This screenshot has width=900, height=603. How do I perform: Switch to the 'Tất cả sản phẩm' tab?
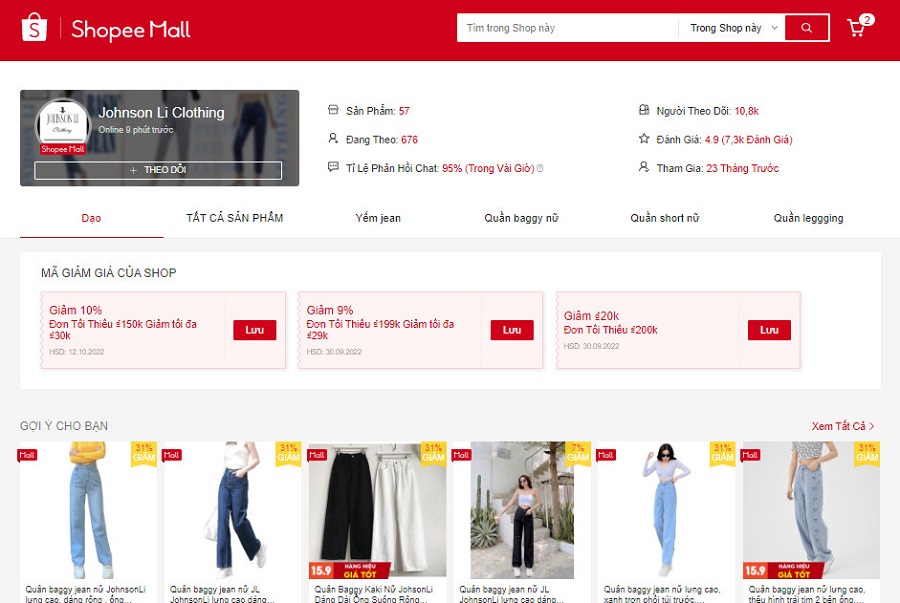click(234, 218)
